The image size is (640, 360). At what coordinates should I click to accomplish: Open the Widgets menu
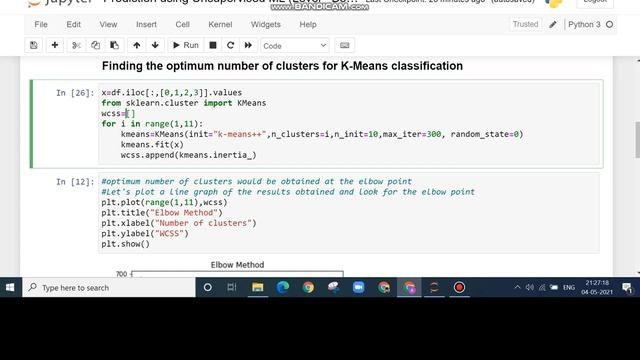pos(266,24)
